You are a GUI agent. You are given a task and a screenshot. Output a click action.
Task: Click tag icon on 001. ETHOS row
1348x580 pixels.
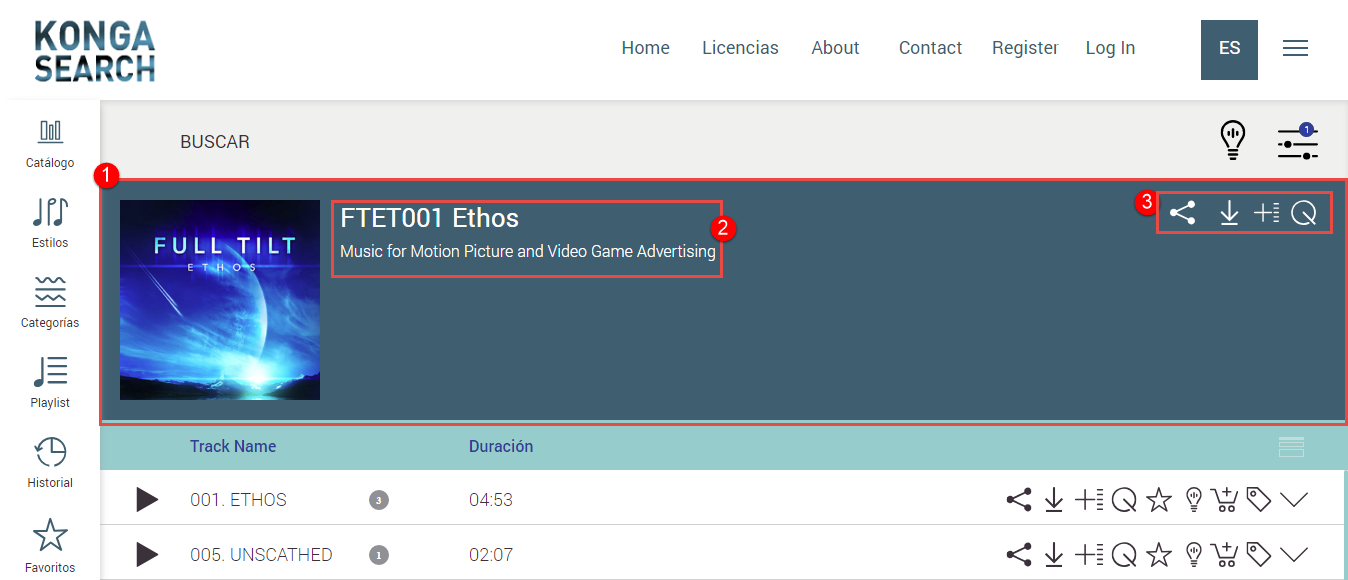point(1259,499)
